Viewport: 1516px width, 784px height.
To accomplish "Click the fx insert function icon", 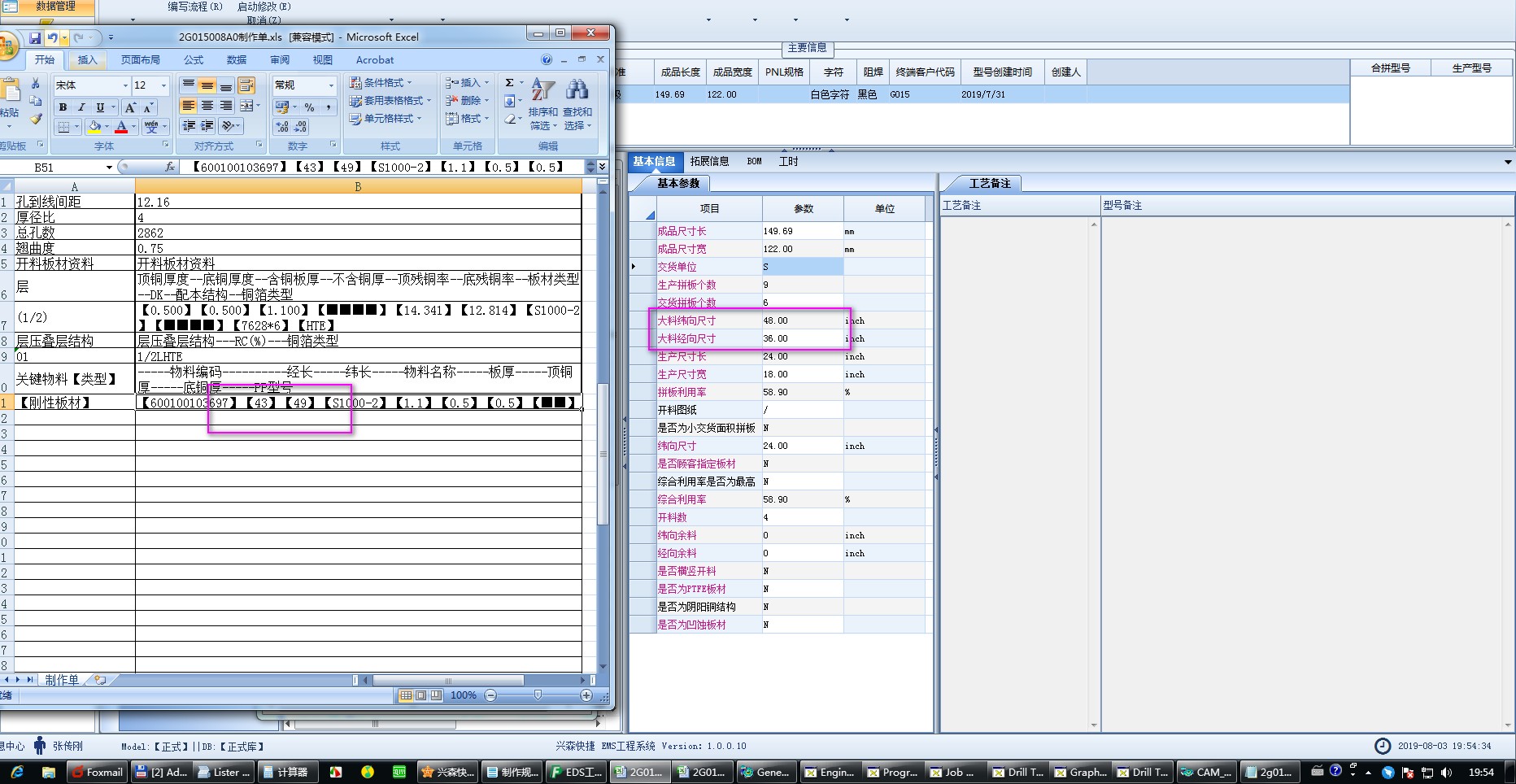I will pyautogui.click(x=170, y=167).
